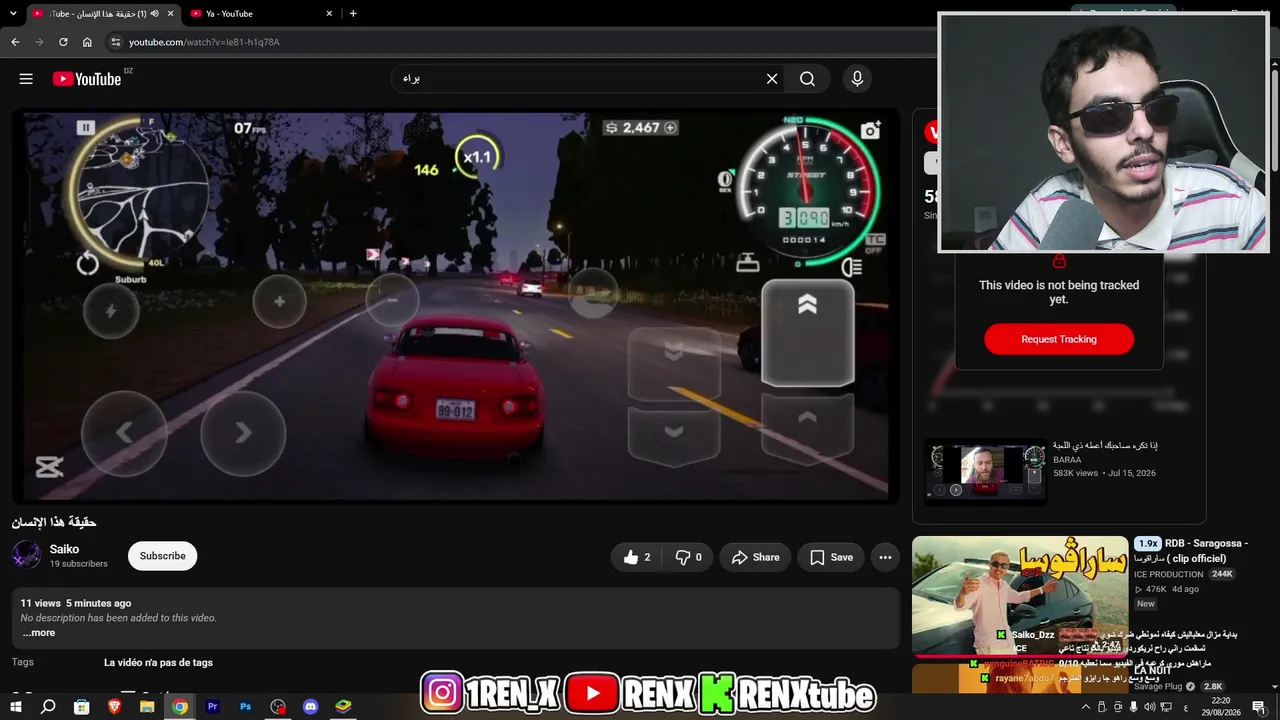Image resolution: width=1280 pixels, height=720 pixels.
Task: Share this video
Action: pos(755,557)
